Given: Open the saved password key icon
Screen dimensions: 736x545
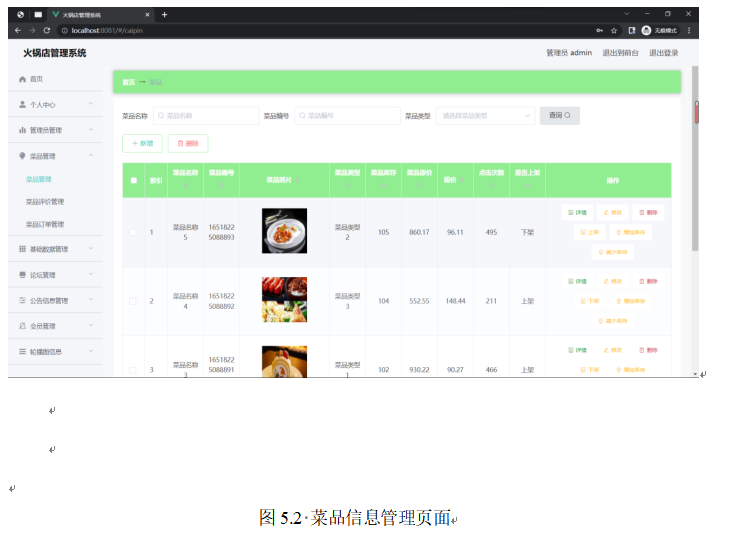Looking at the screenshot, I should click(x=599, y=31).
